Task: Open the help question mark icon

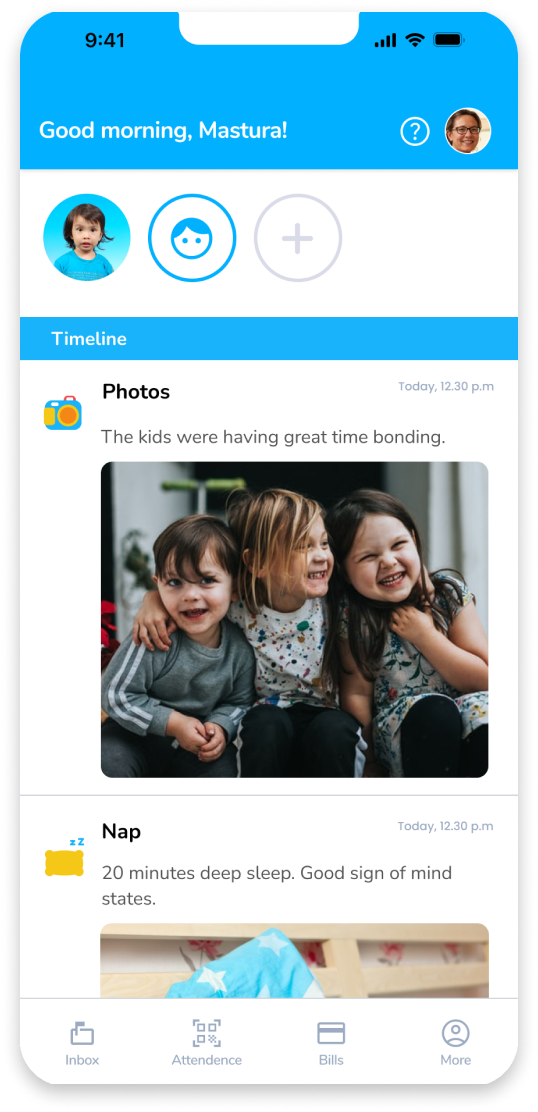Action: [x=415, y=132]
